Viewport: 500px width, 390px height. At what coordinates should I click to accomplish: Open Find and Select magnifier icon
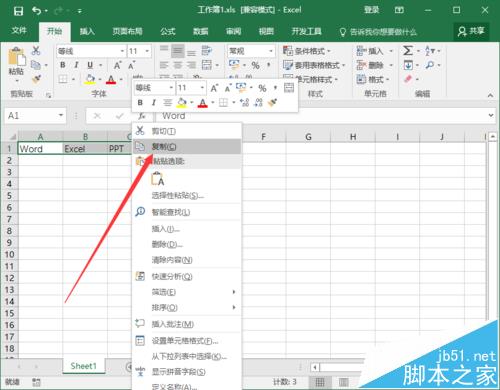click(430, 65)
